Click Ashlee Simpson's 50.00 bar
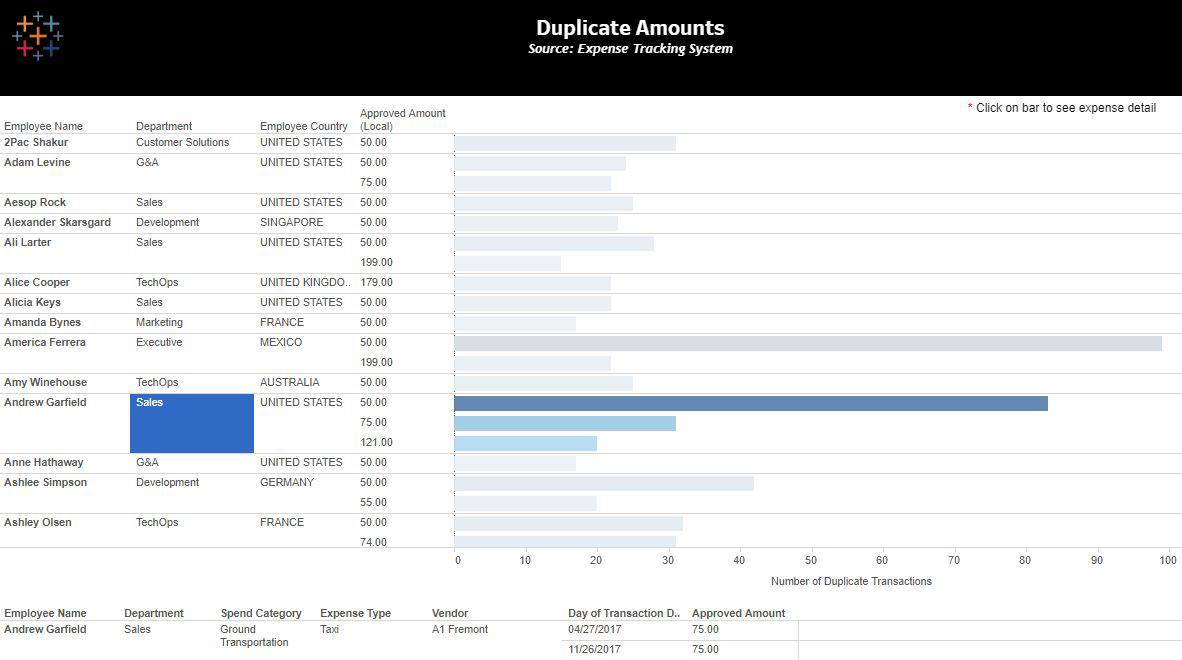Image resolution: width=1182 pixels, height=660 pixels. click(603, 483)
